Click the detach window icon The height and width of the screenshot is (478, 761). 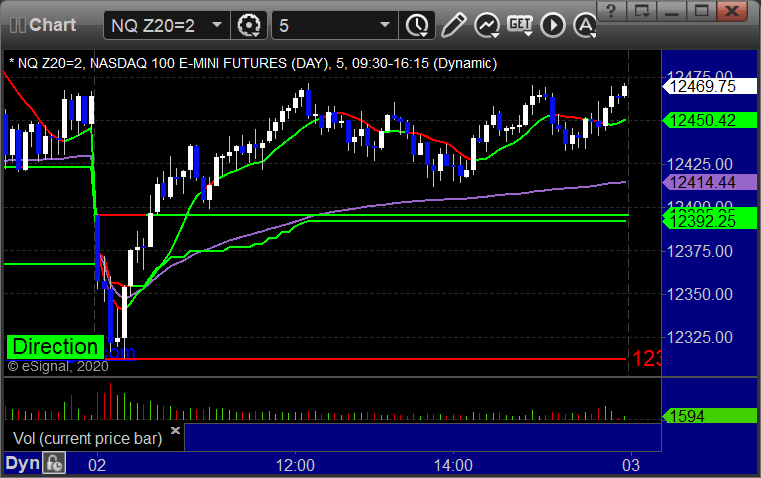642,11
